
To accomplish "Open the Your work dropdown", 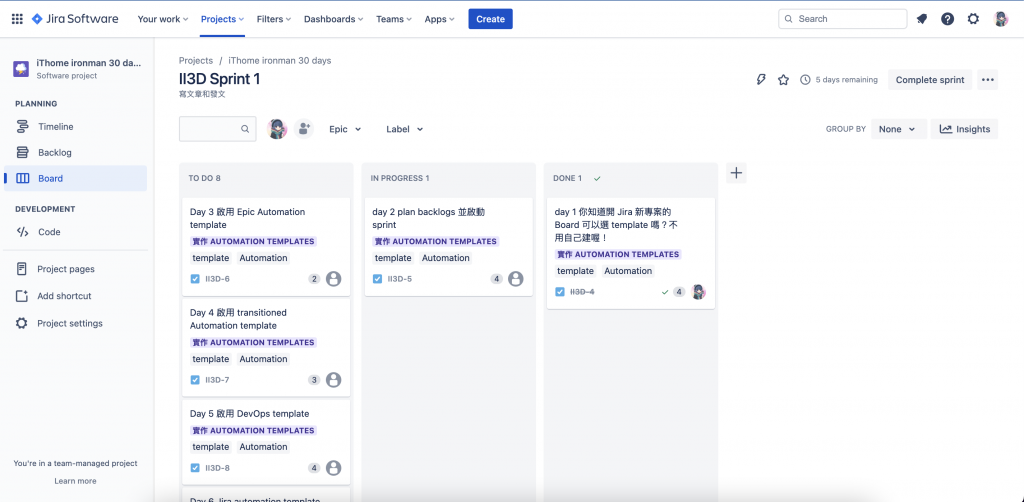I will [x=163, y=19].
